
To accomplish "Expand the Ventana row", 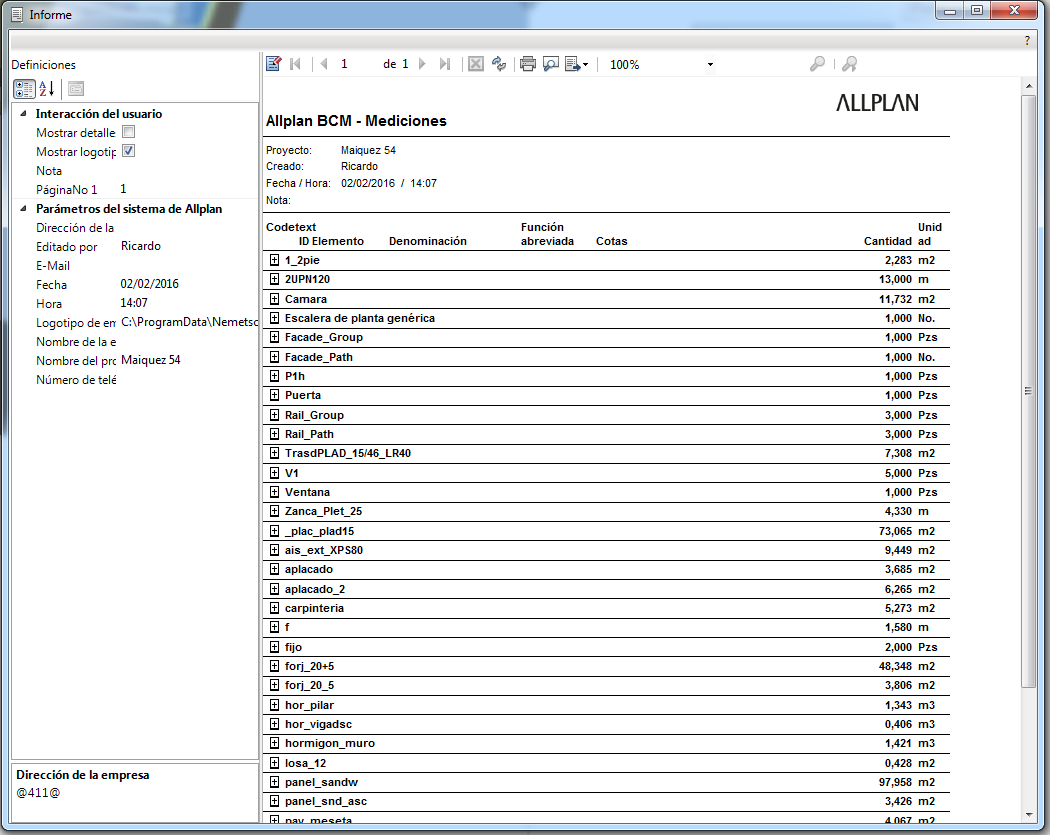I will click(274, 491).
